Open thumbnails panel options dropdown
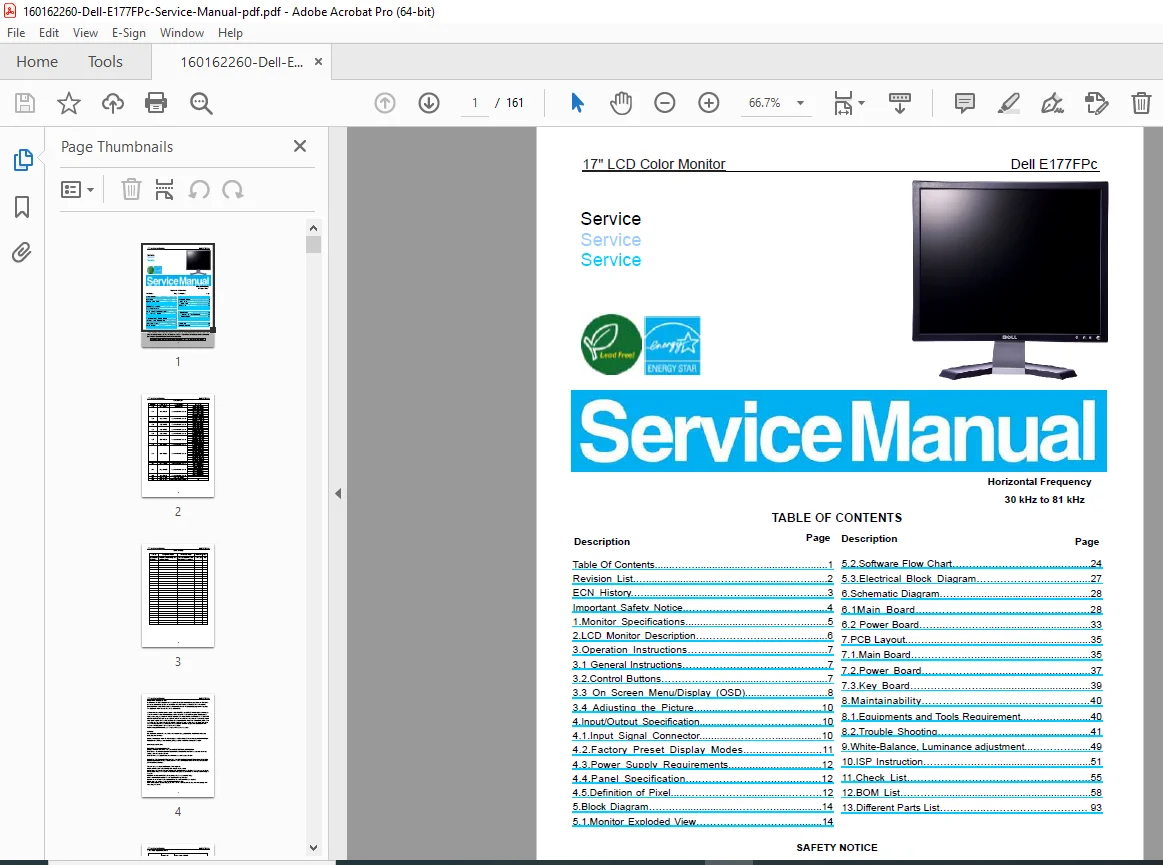This screenshot has width=1163, height=865. [78, 190]
